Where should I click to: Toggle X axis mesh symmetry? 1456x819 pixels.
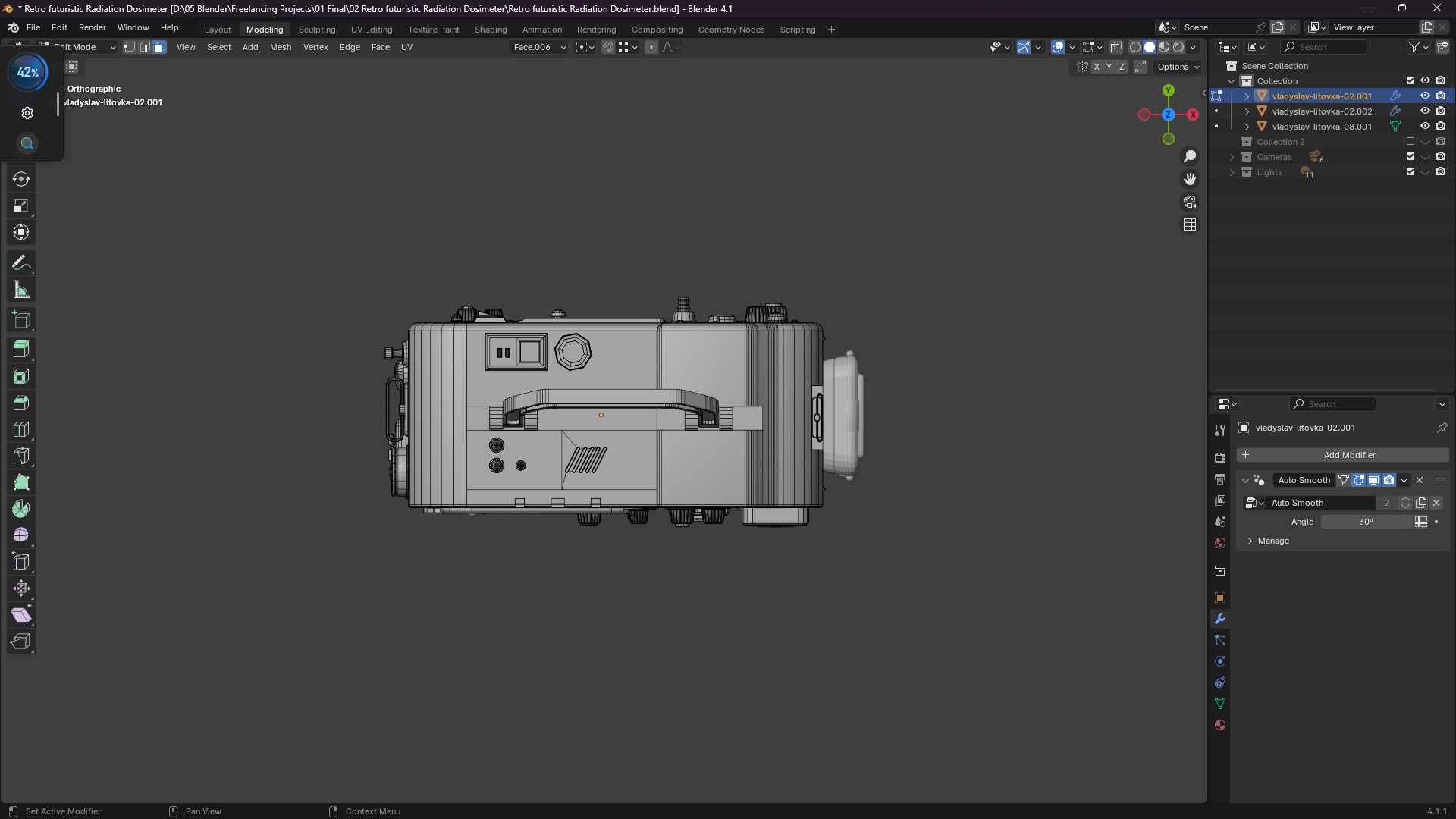(1097, 67)
